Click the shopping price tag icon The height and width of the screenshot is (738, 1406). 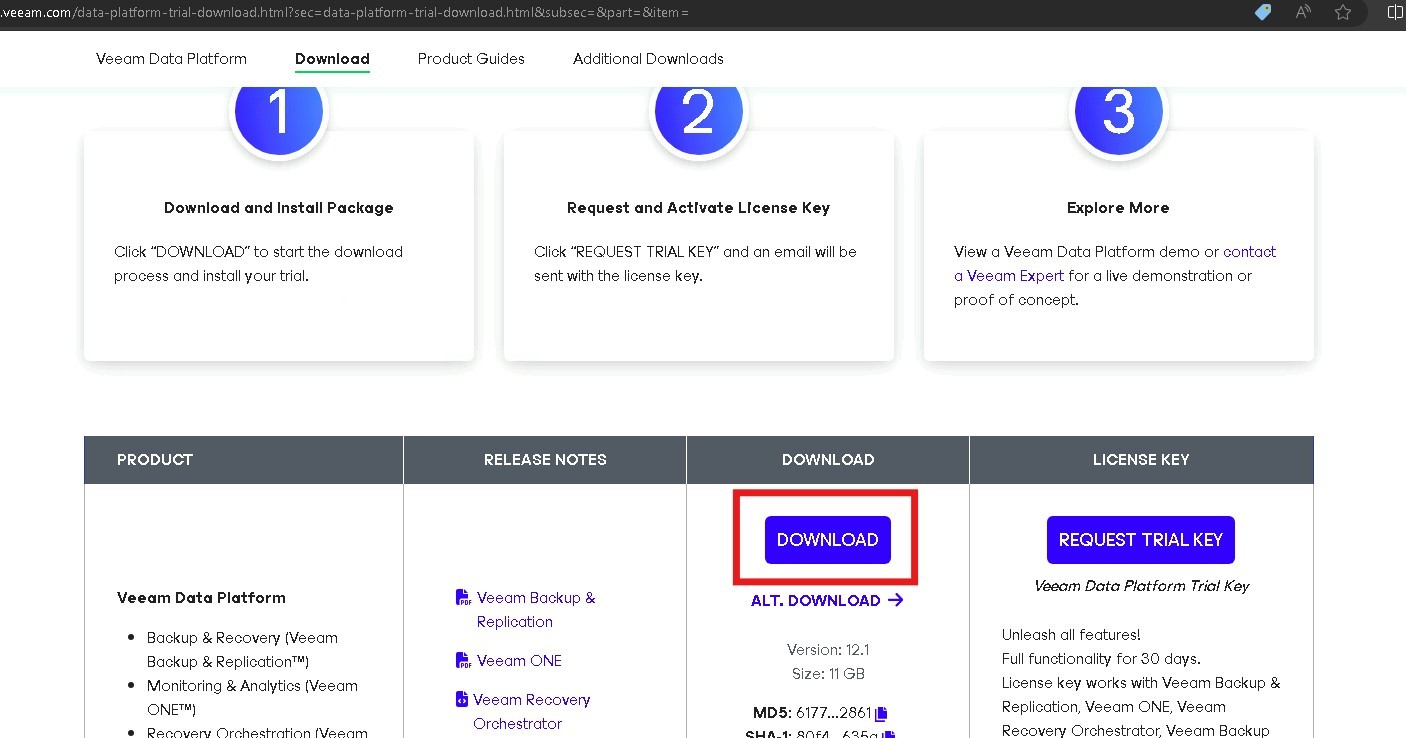tap(1263, 12)
